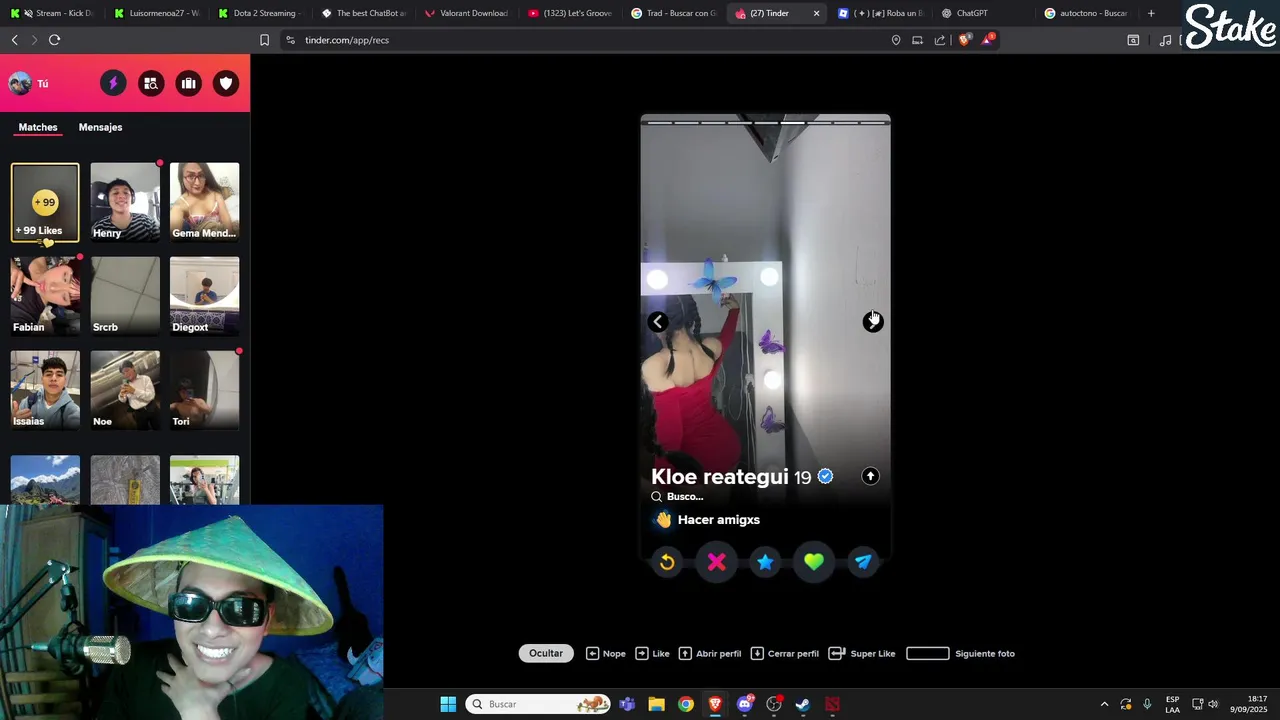
Task: Click the blue star Super Like button
Action: pyautogui.click(x=765, y=562)
